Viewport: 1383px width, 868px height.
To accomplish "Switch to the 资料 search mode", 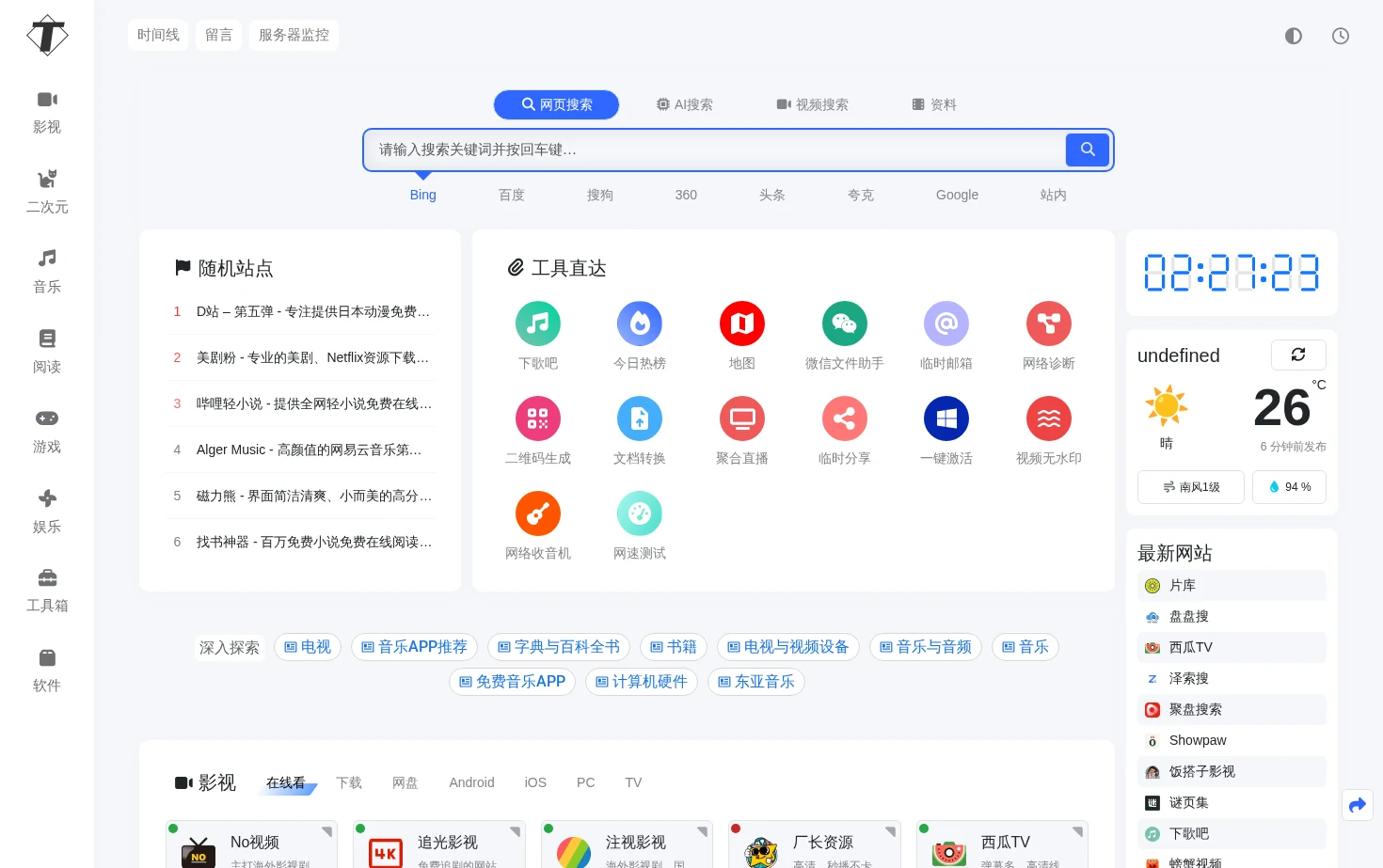I will click(934, 104).
